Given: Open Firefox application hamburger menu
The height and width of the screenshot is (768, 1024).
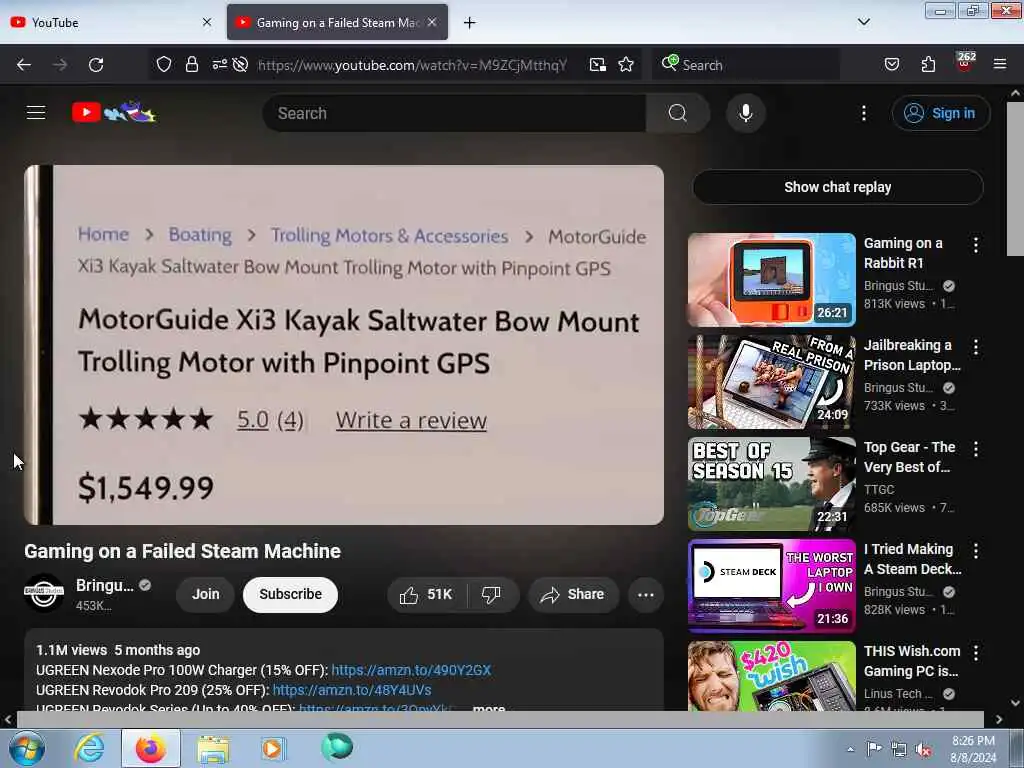Looking at the screenshot, I should [x=1000, y=65].
